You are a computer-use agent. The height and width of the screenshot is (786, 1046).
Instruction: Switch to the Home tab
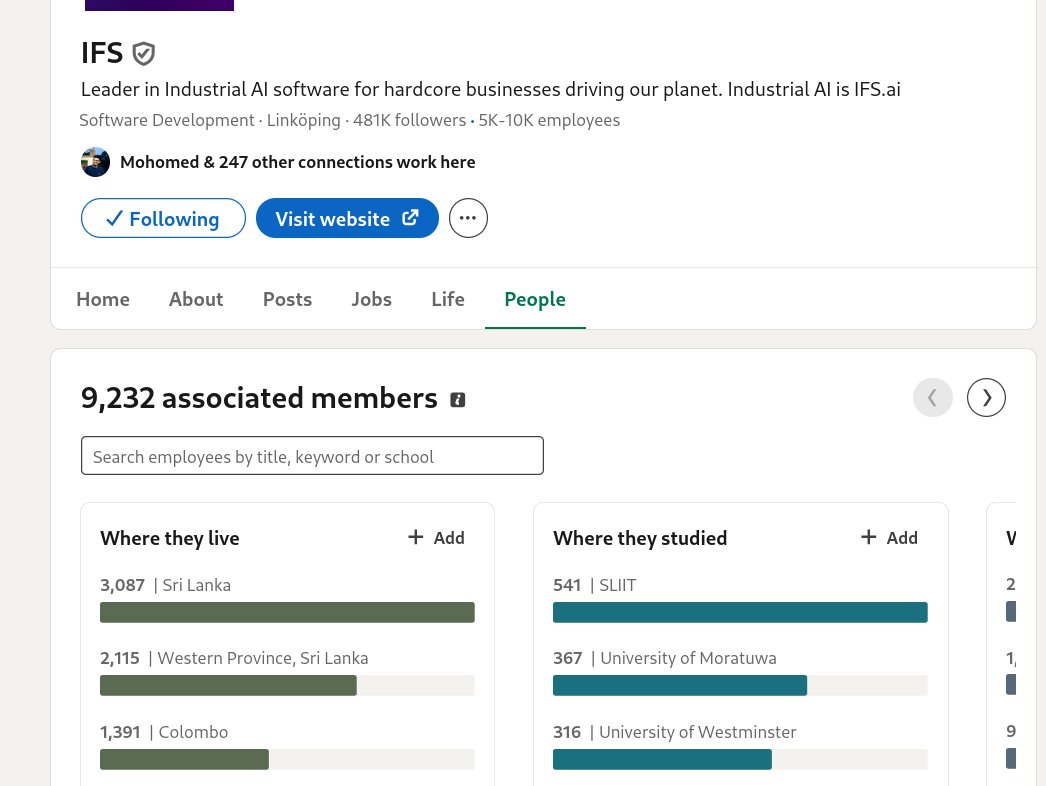(x=103, y=299)
